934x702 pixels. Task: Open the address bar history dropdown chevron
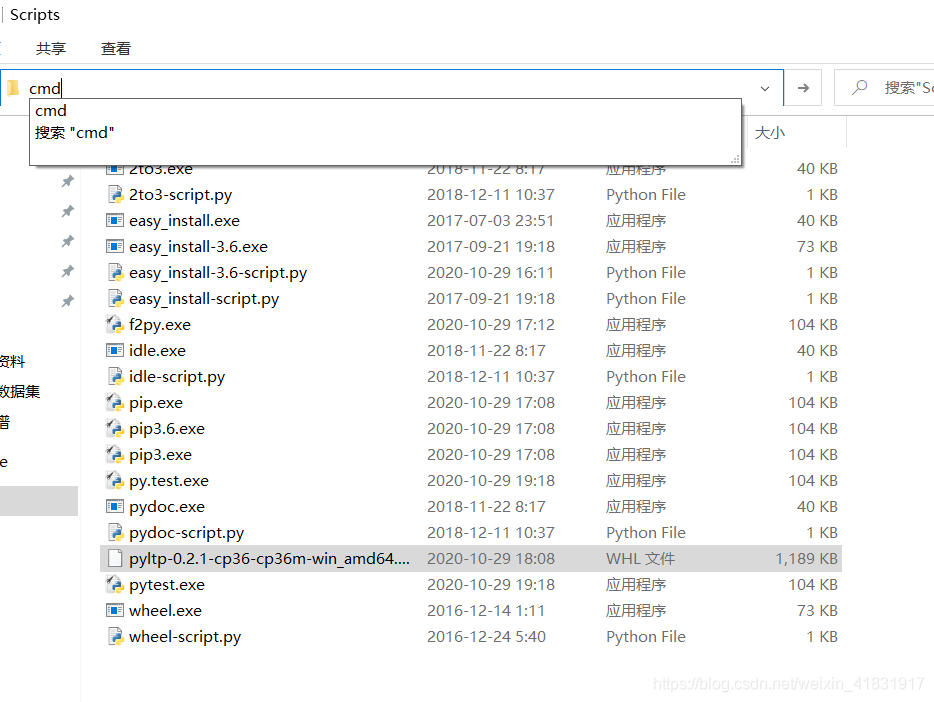click(765, 89)
